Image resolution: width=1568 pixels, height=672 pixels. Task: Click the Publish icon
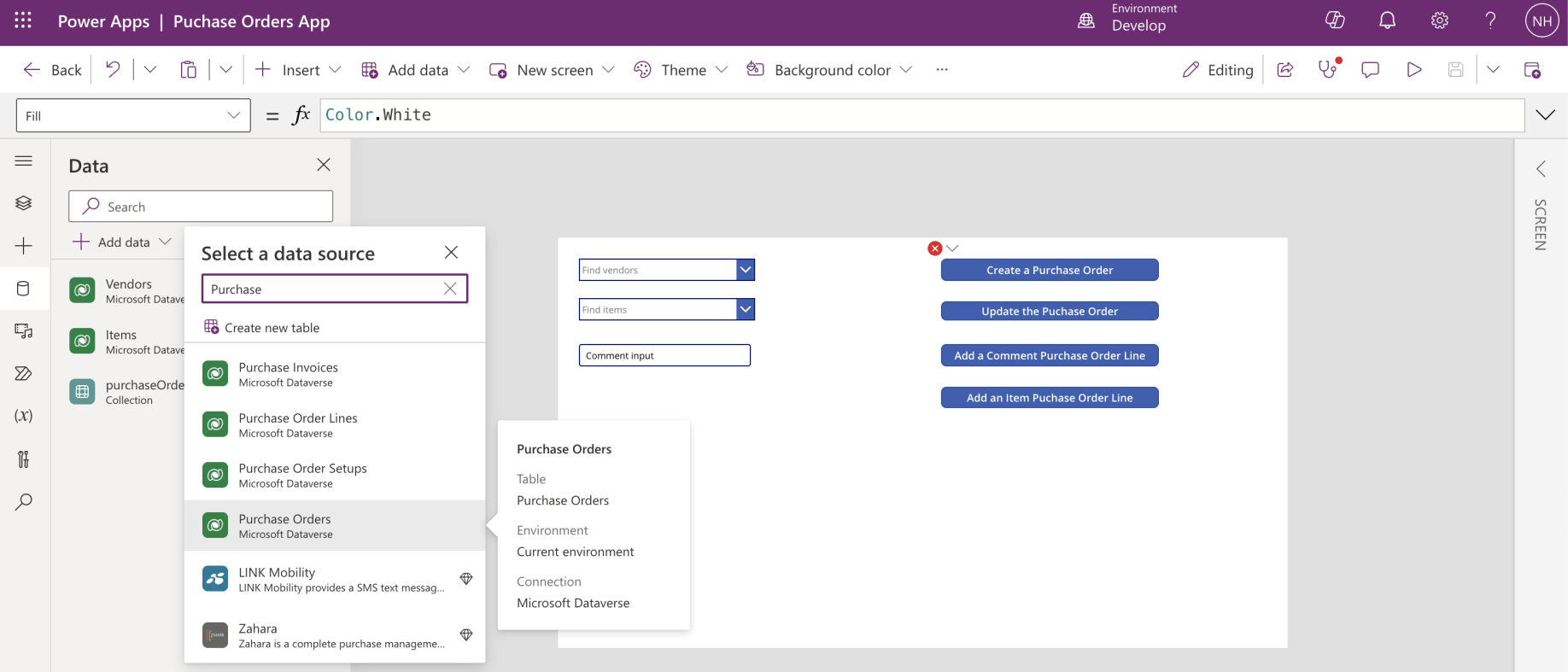(x=1532, y=70)
